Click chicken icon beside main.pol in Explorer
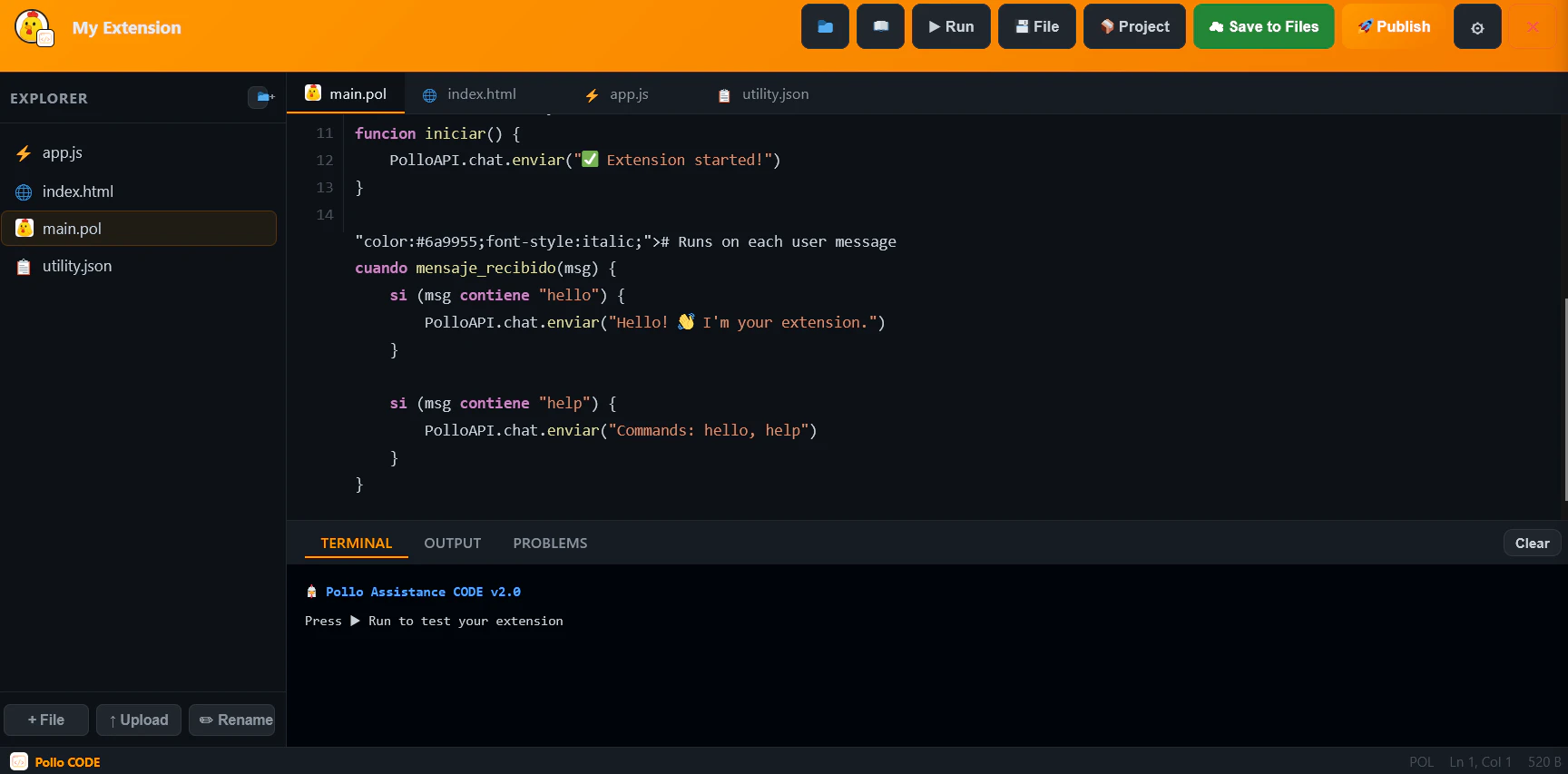 tap(24, 228)
